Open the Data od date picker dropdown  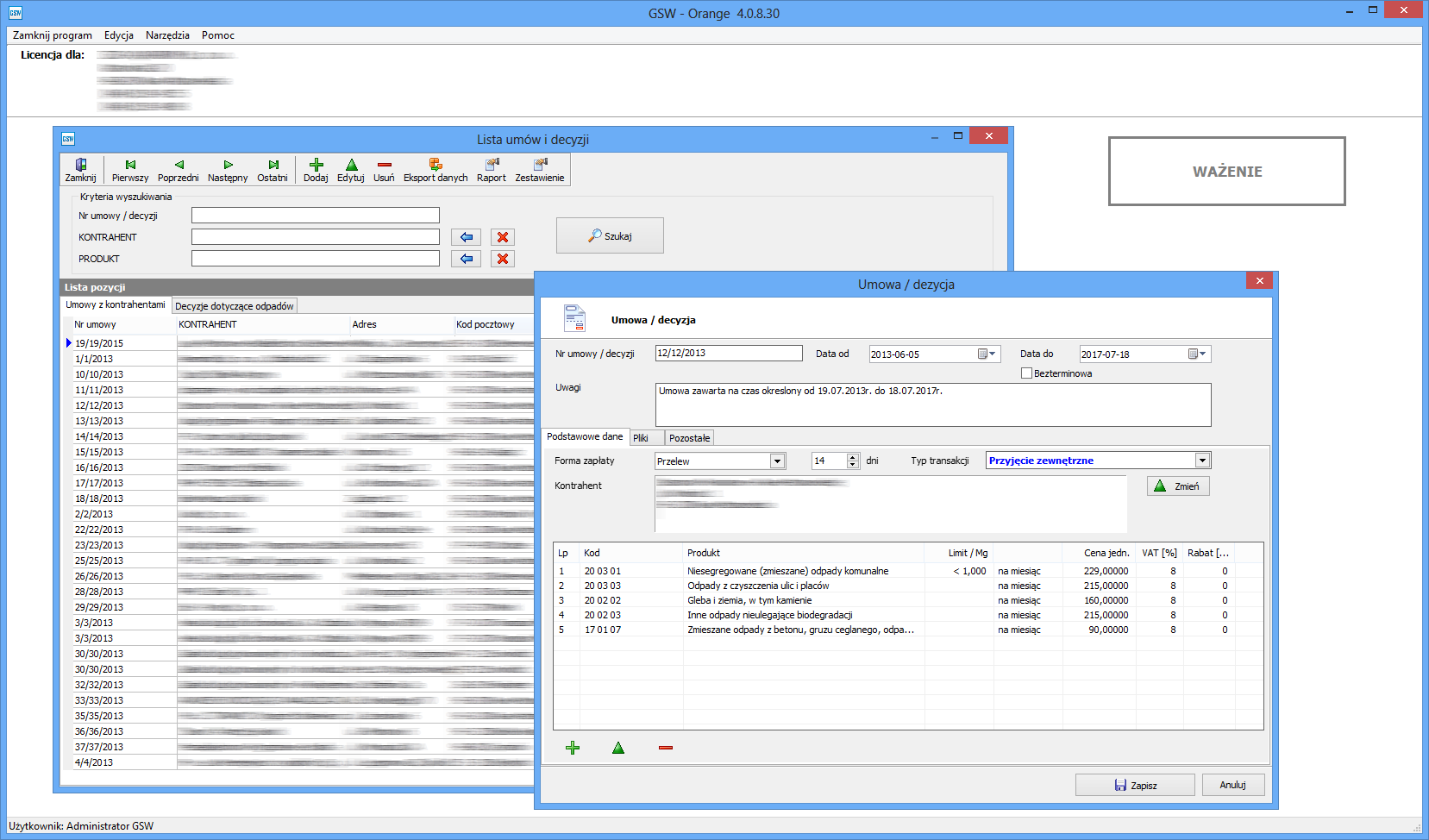click(x=987, y=354)
